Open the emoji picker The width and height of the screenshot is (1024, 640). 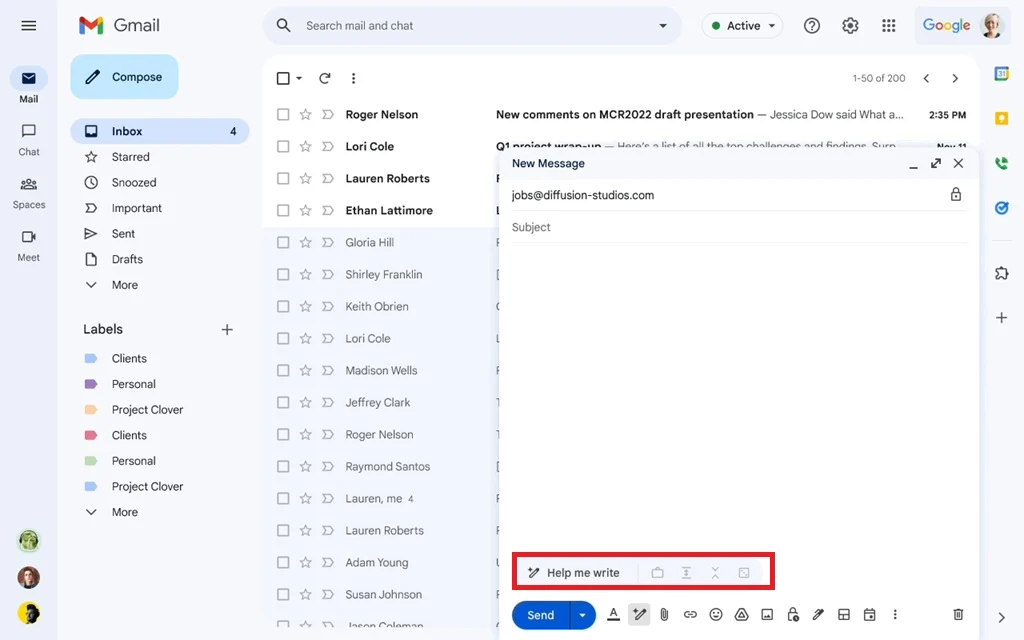(715, 614)
